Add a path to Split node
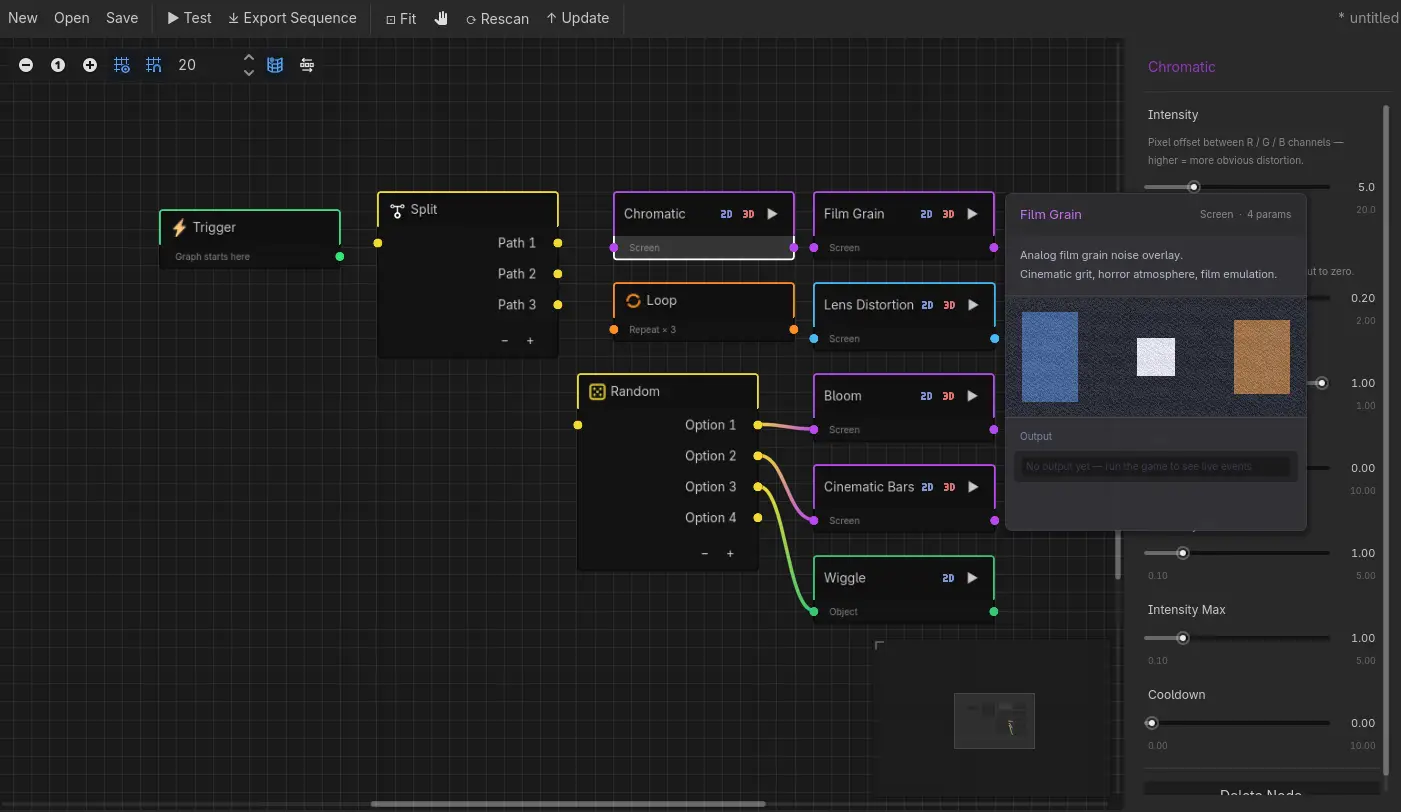Viewport: 1401px width, 812px height. [530, 341]
